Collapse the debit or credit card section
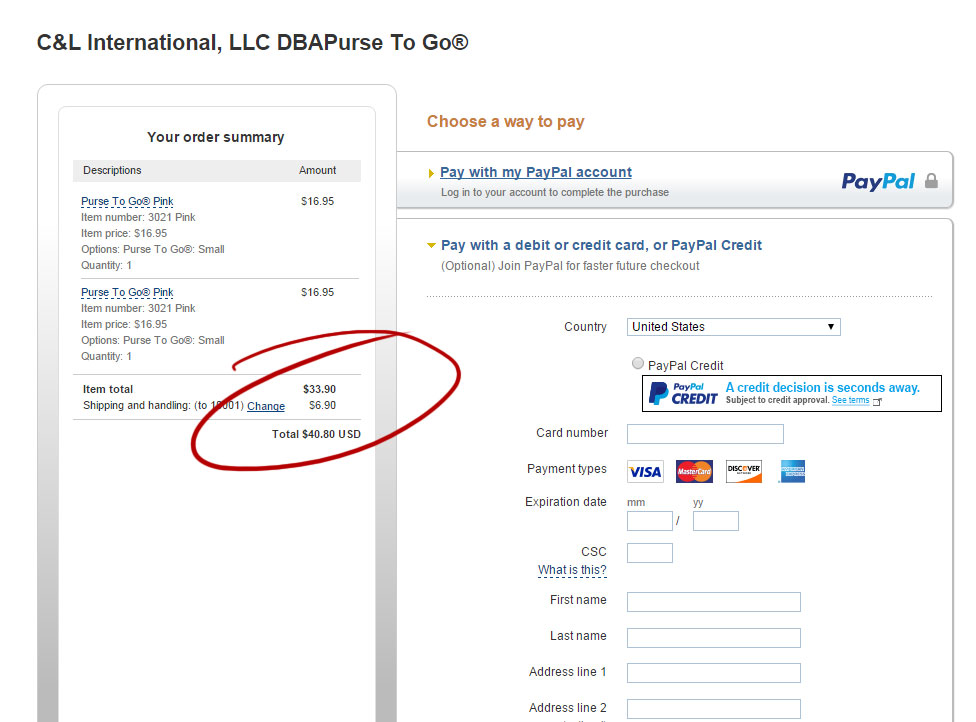Screen dimensions: 976x722 (601, 245)
